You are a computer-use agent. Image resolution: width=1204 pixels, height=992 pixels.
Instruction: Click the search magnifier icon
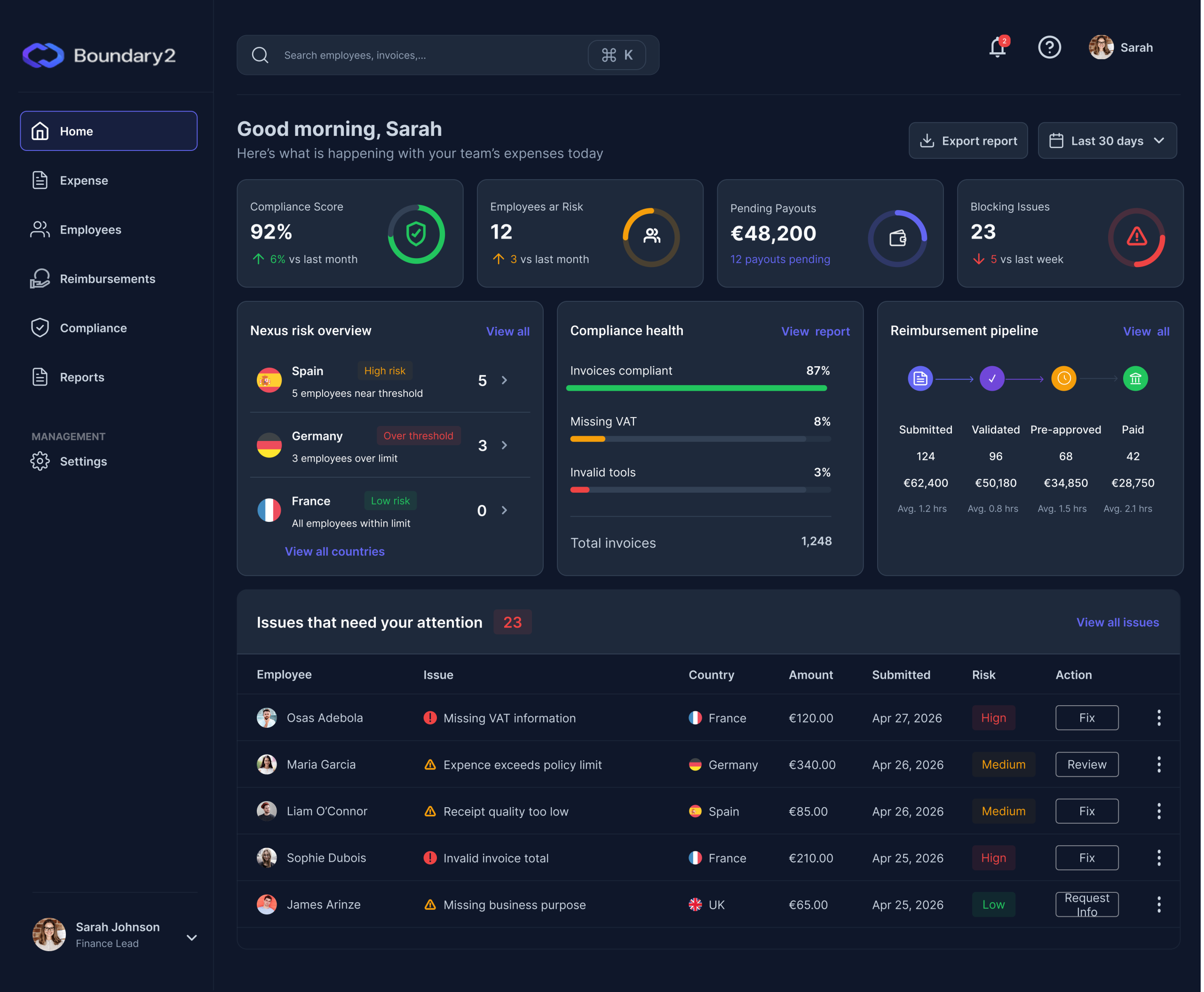tap(260, 55)
